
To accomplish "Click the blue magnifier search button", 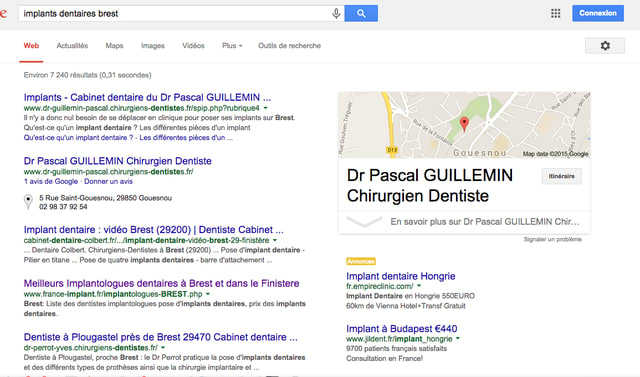I will click(x=361, y=13).
